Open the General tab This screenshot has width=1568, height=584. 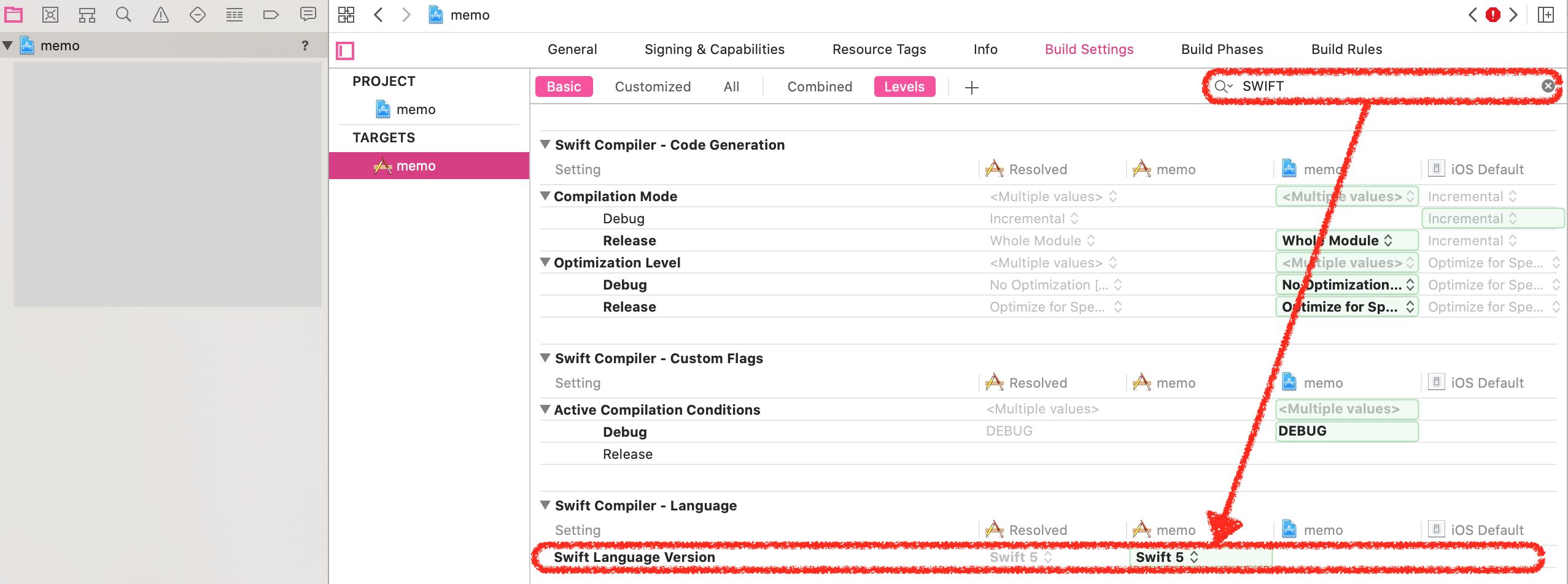pyautogui.click(x=572, y=49)
